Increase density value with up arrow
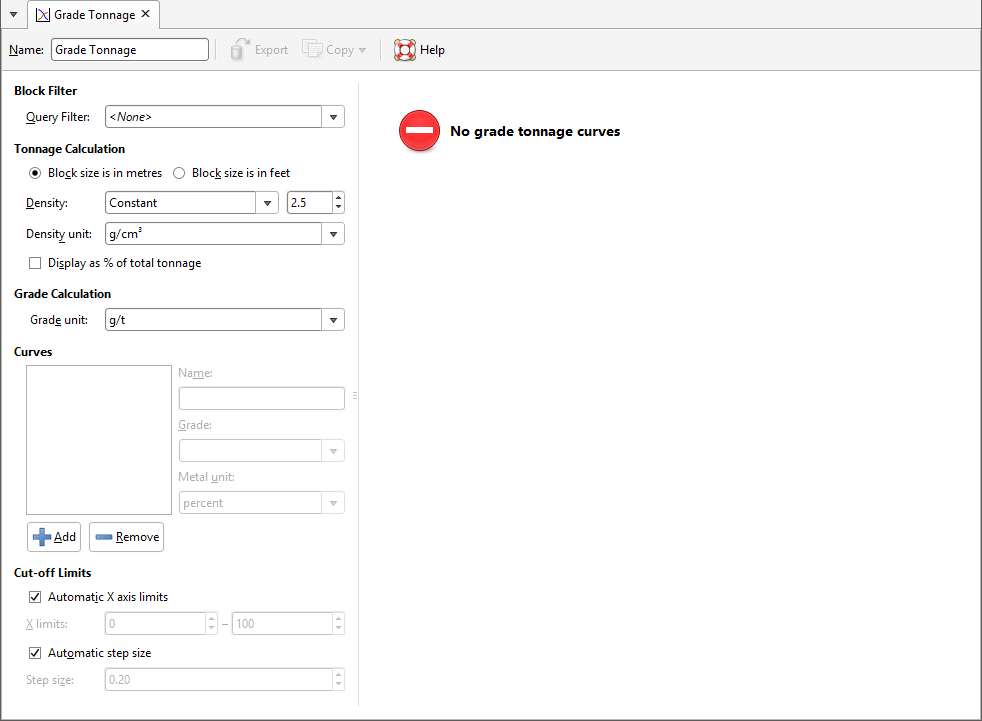Image resolution: width=982 pixels, height=721 pixels. (339, 198)
